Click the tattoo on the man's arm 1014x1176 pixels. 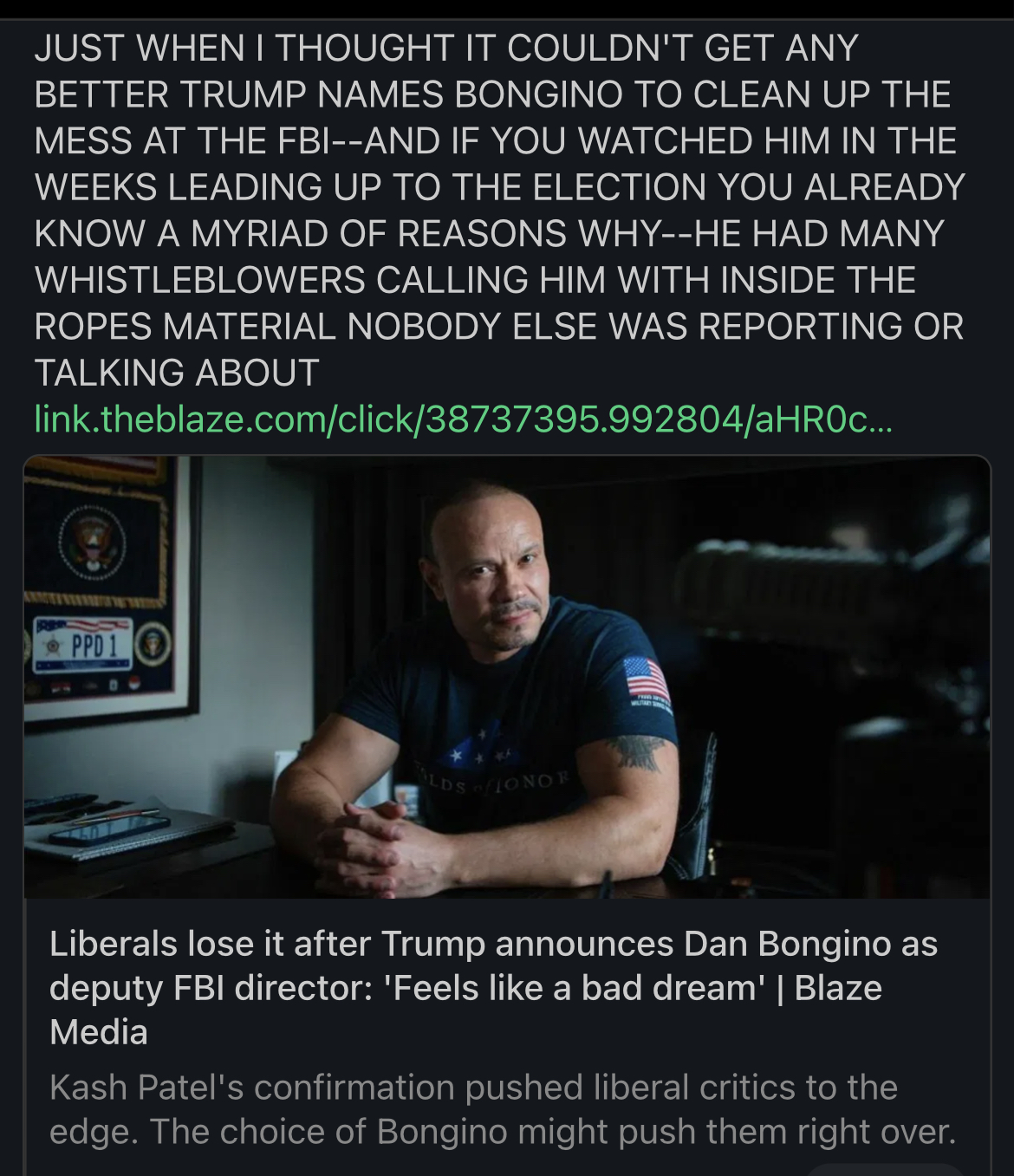(639, 750)
